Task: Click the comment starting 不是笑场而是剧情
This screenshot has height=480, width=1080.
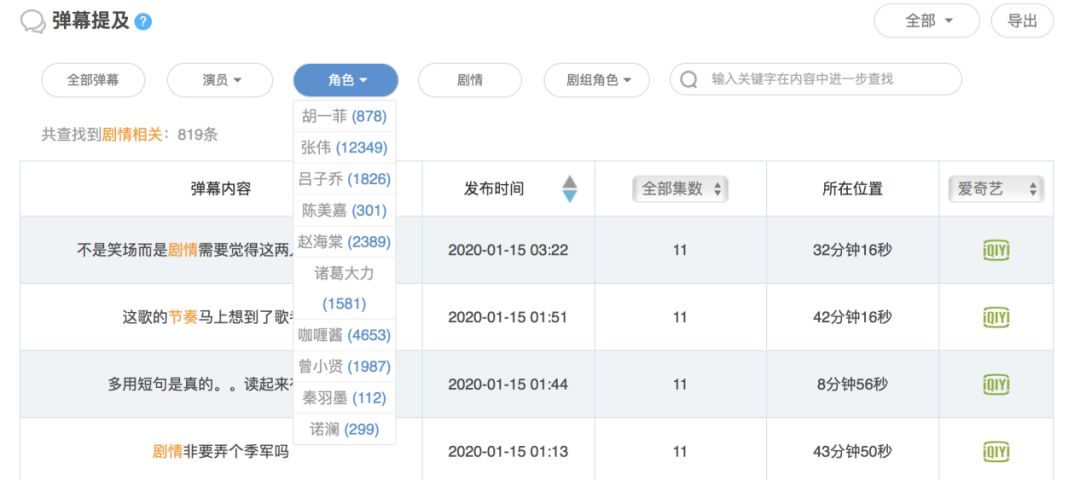Action: pos(185,250)
